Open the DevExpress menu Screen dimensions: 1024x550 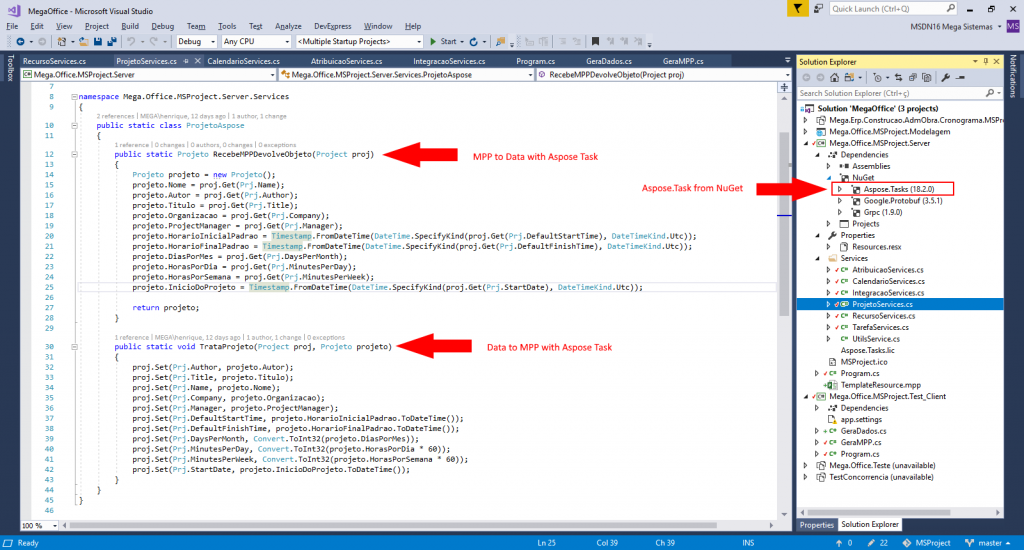(332, 26)
